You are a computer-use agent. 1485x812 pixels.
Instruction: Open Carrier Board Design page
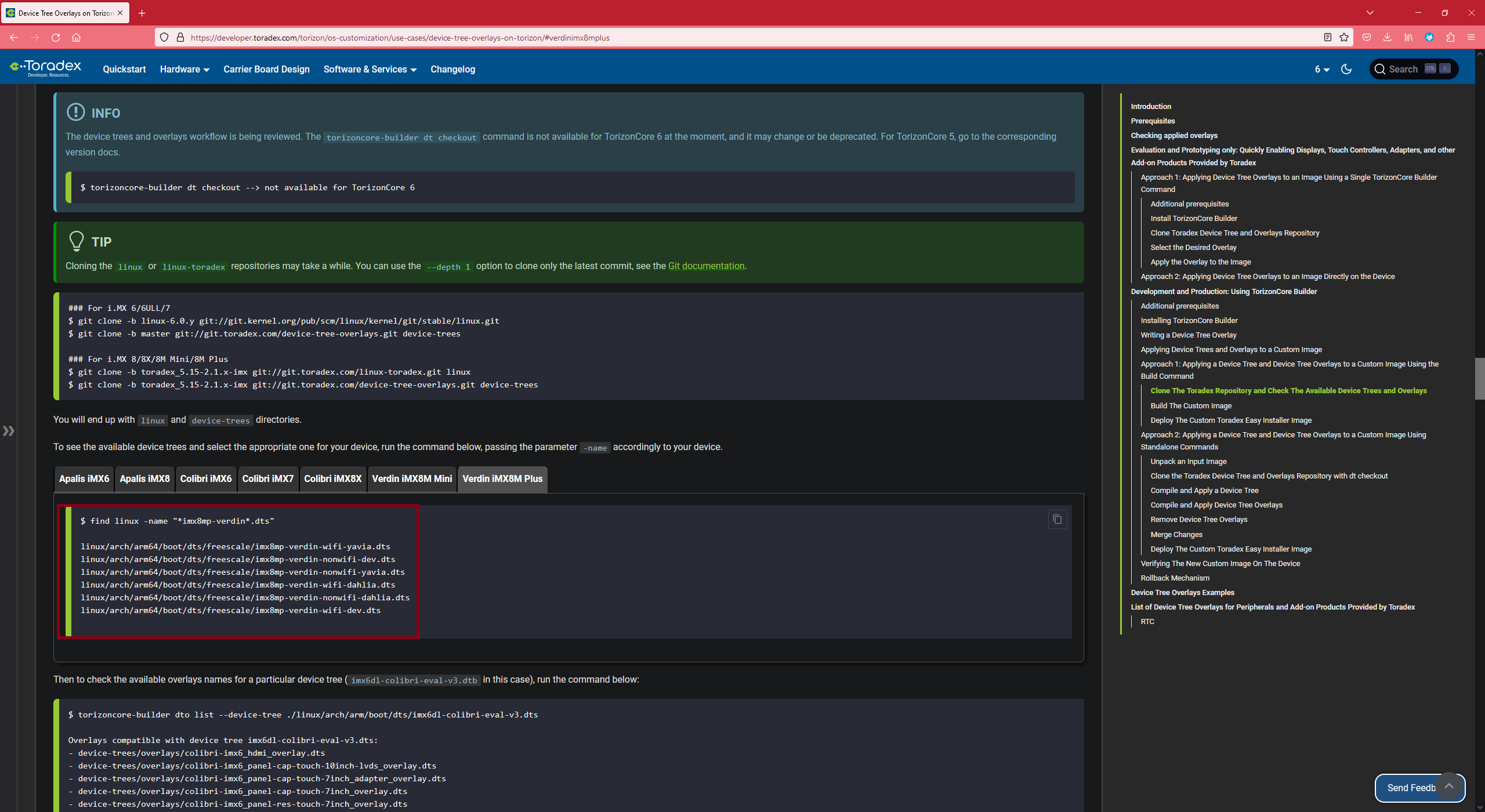tap(266, 69)
